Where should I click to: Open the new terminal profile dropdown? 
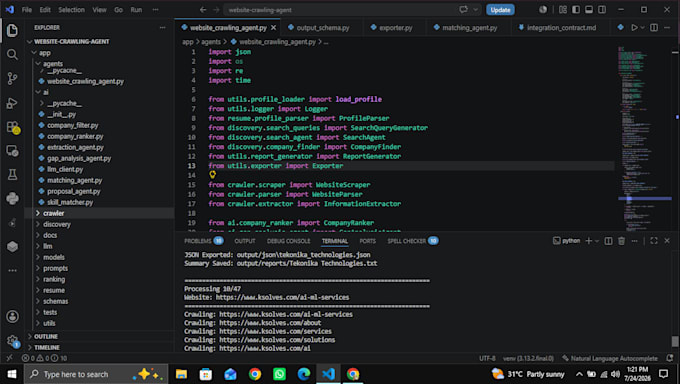(x=597, y=241)
